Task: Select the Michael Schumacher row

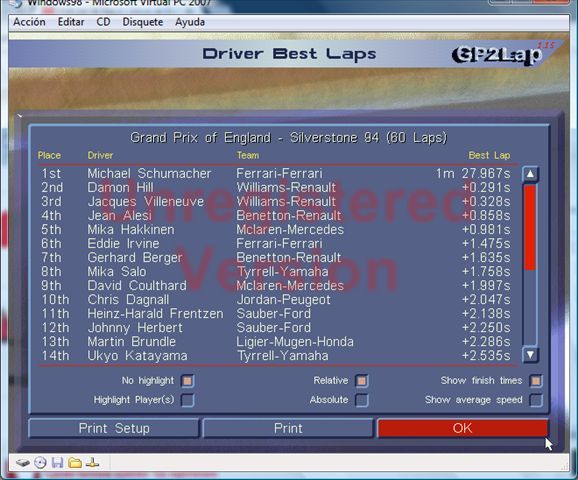Action: [276, 173]
